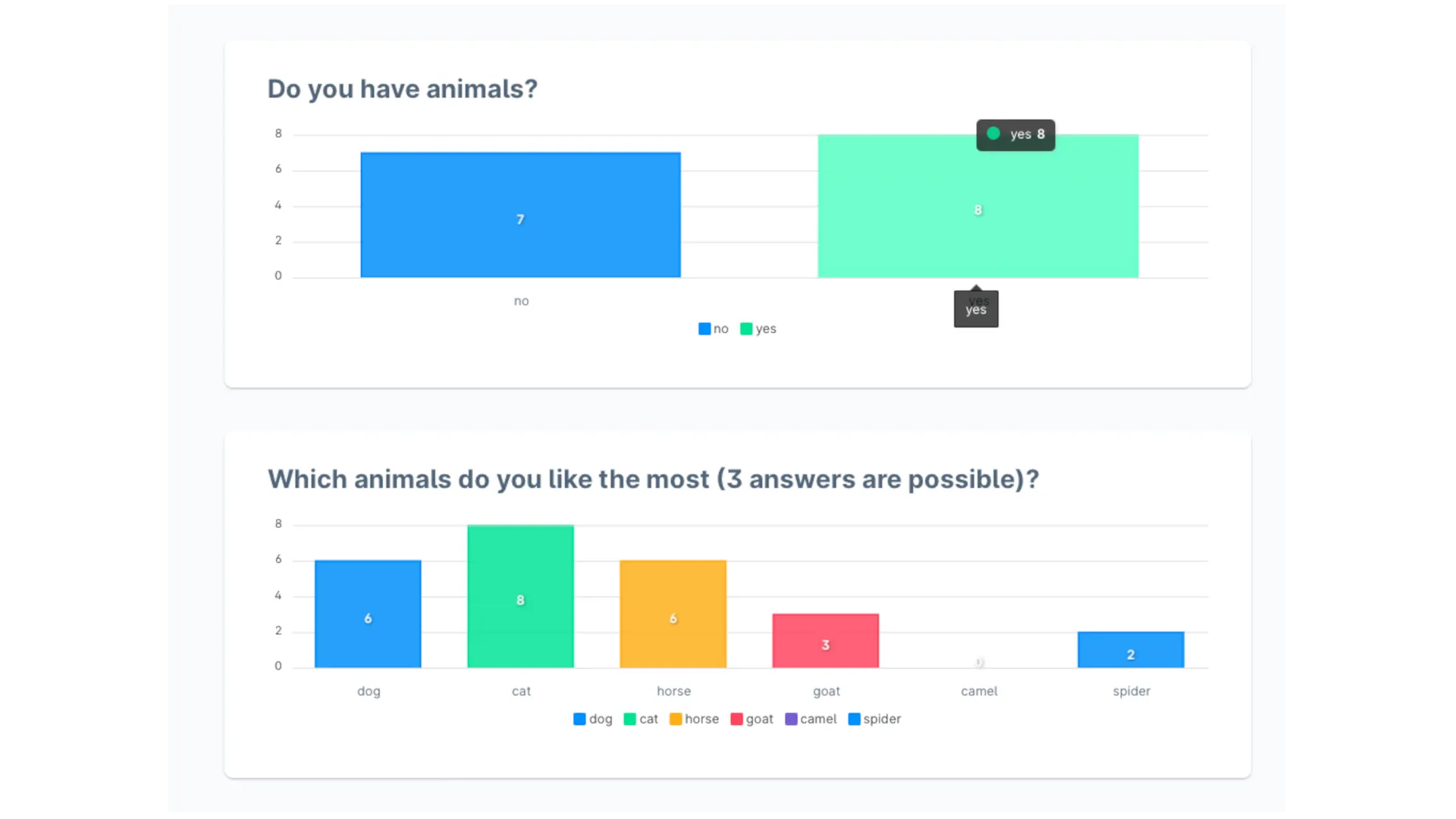Toggle the "yes" series in the legend
The image size is (1456, 819).
click(x=758, y=328)
